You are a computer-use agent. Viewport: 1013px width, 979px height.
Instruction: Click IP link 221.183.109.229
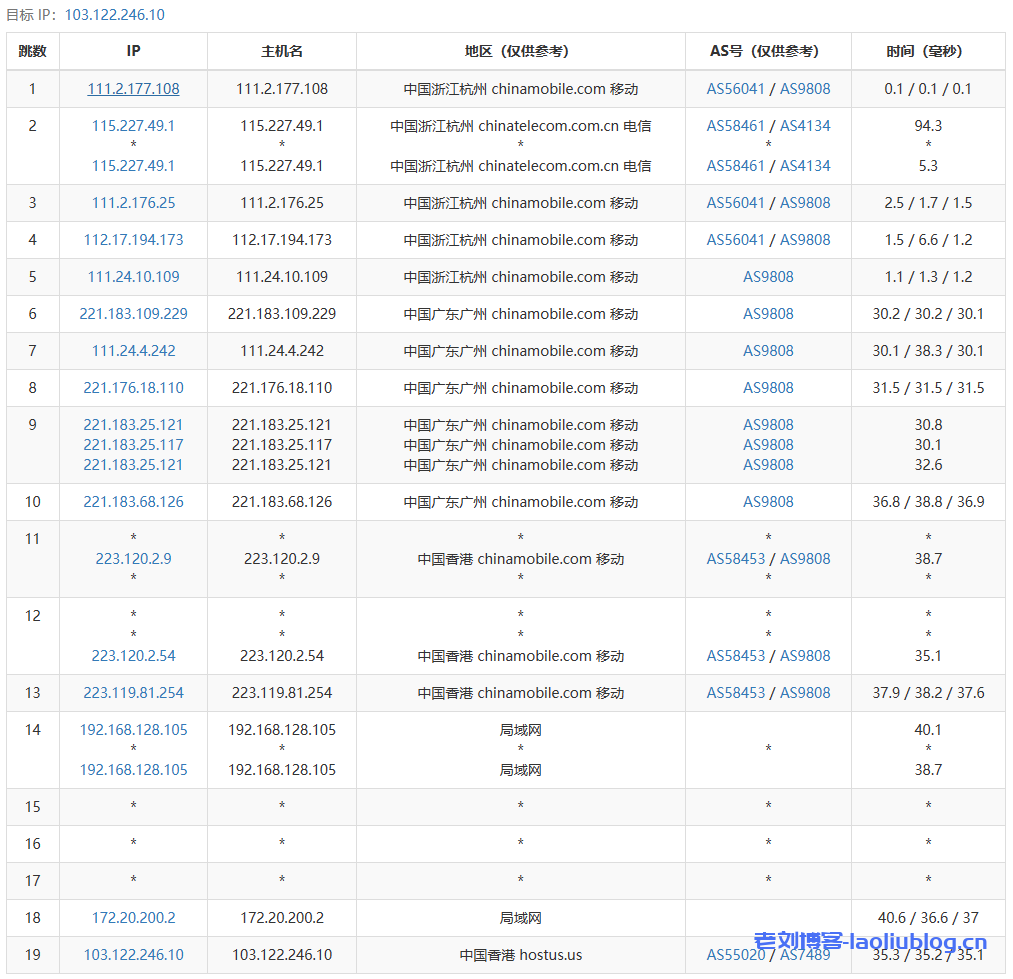[x=133, y=314]
